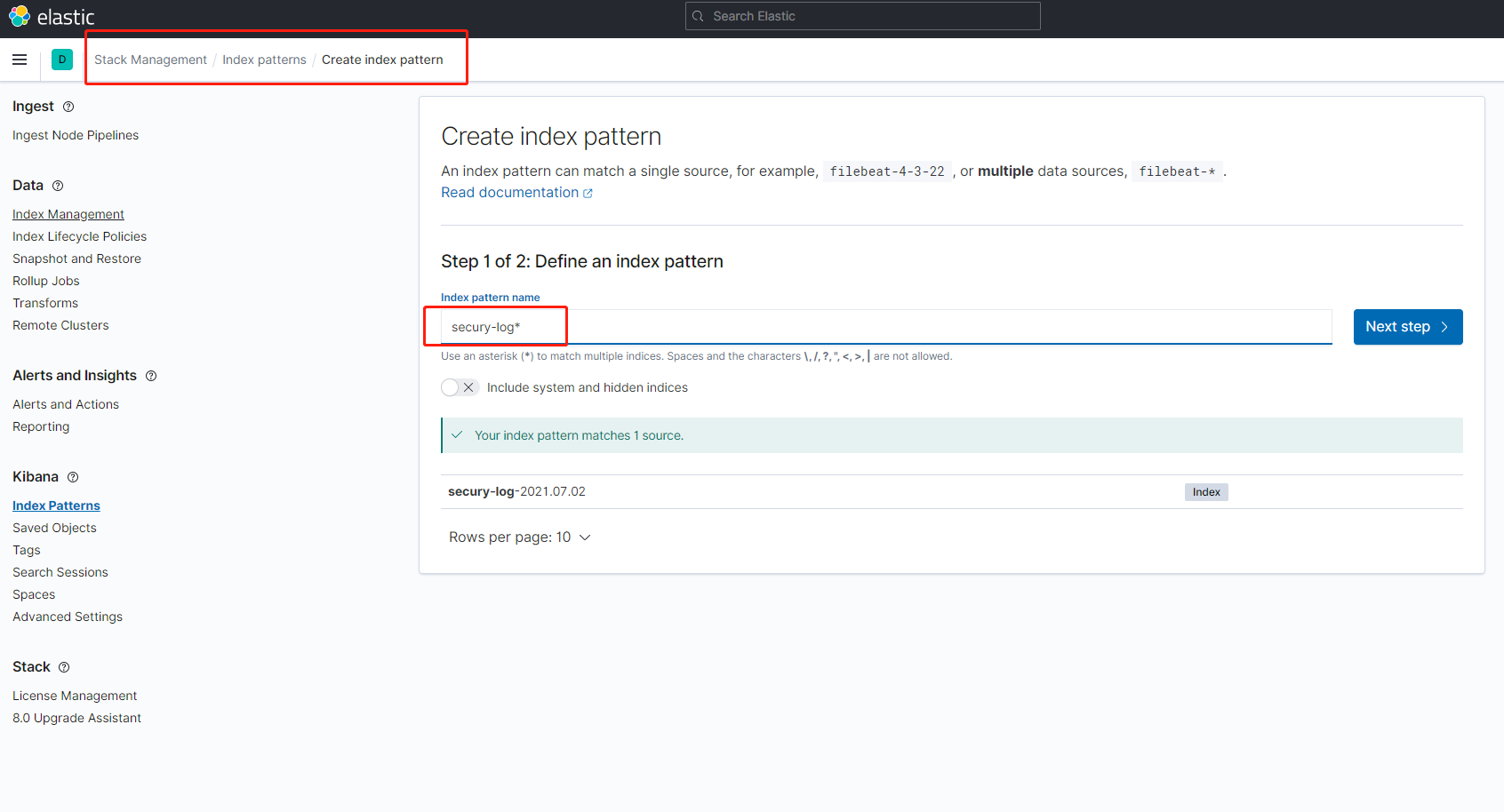Screen dimensions: 1504x812
Task: Open Alerts and Actions page
Action: pos(66,404)
